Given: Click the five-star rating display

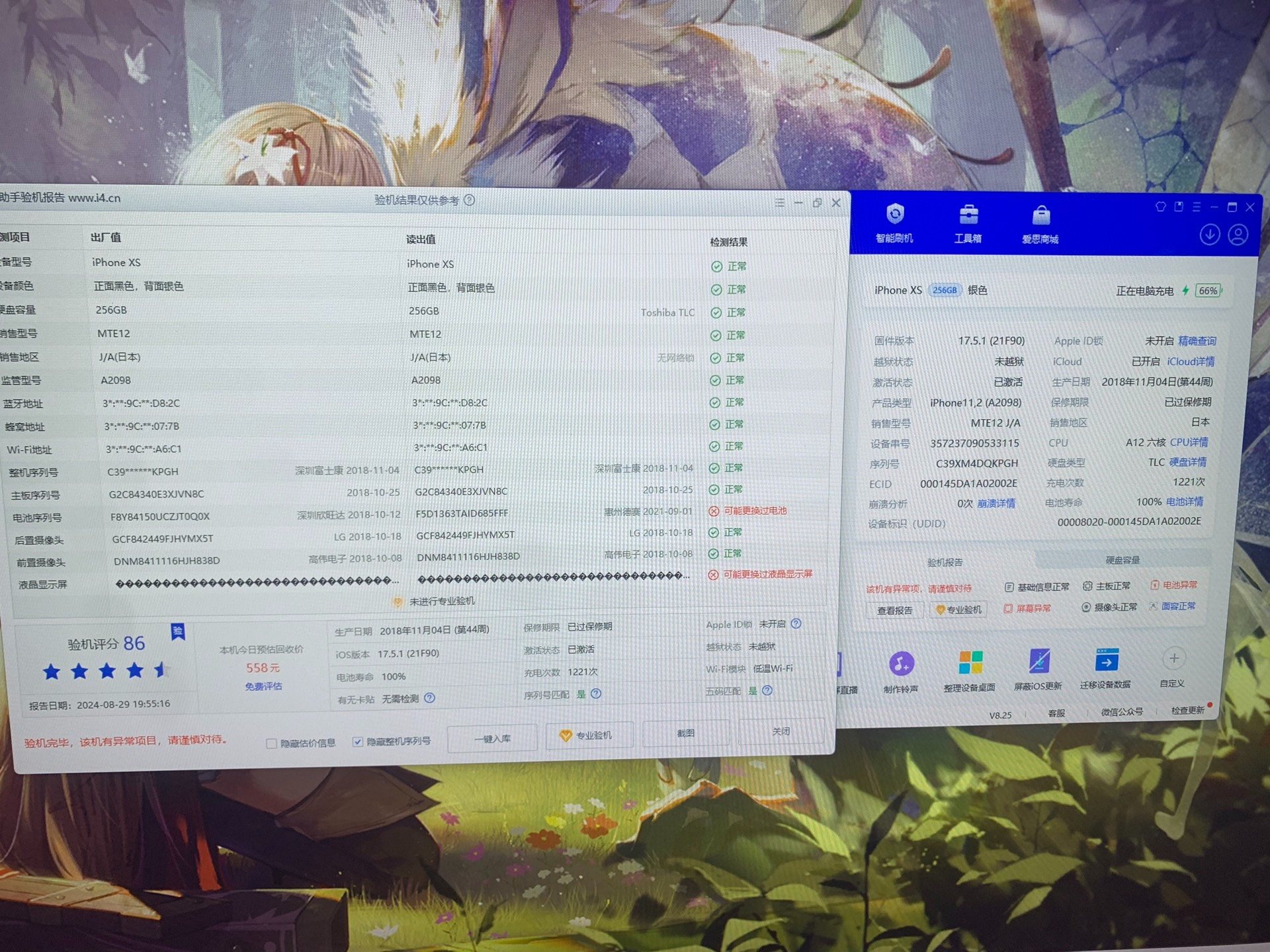Looking at the screenshot, I should point(106,672).
